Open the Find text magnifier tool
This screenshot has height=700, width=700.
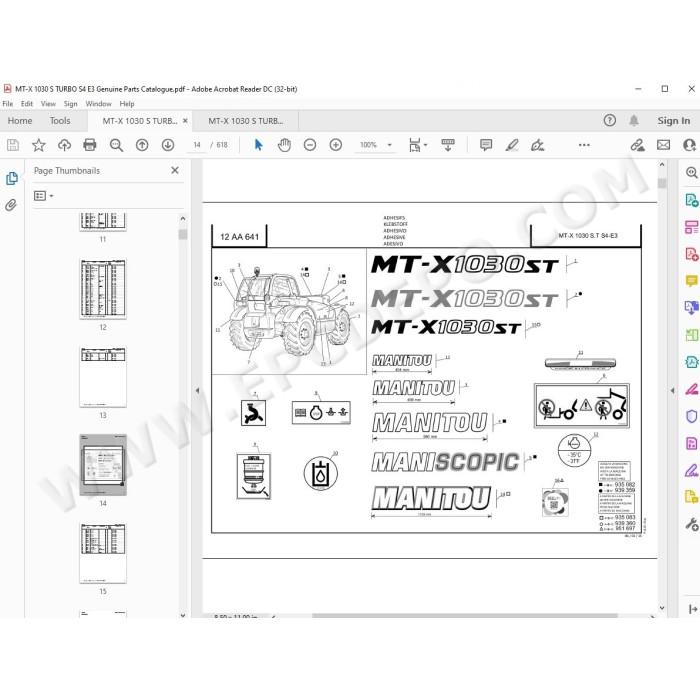(116, 145)
